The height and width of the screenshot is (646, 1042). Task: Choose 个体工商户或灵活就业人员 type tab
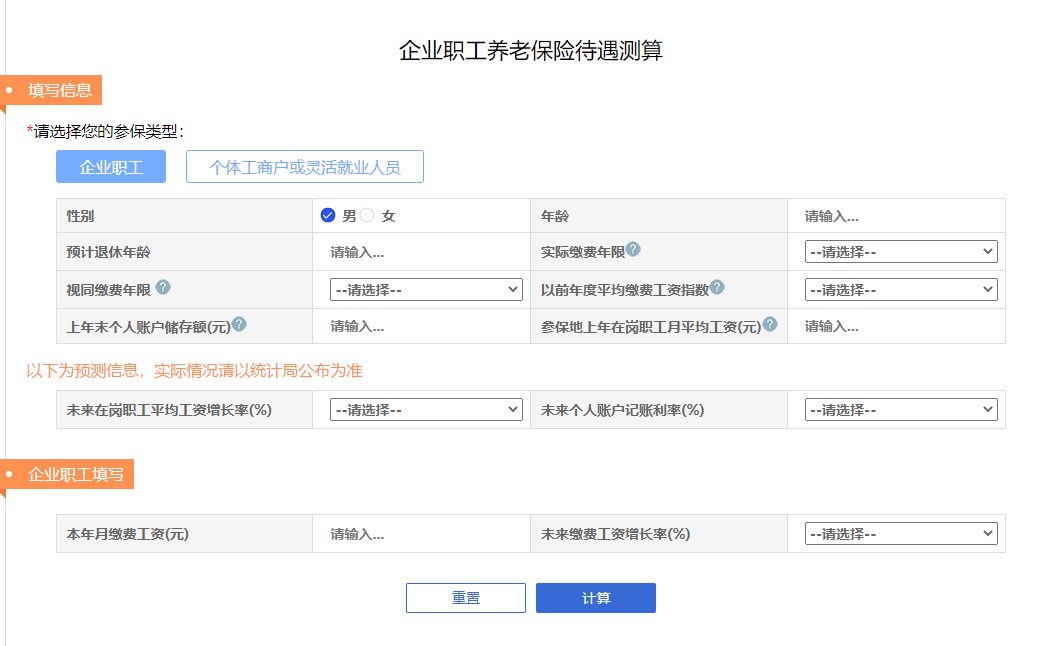(x=304, y=167)
